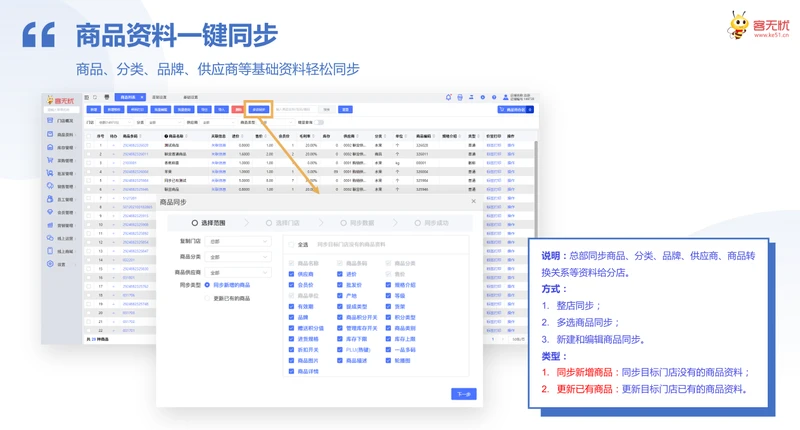Uncheck the 供应商 field checkbox

click(x=291, y=273)
